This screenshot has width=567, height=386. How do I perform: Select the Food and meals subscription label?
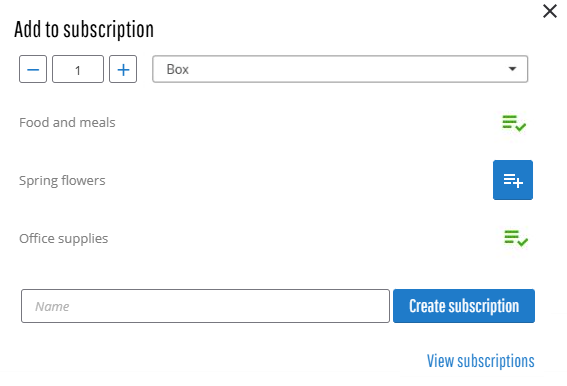click(x=67, y=123)
